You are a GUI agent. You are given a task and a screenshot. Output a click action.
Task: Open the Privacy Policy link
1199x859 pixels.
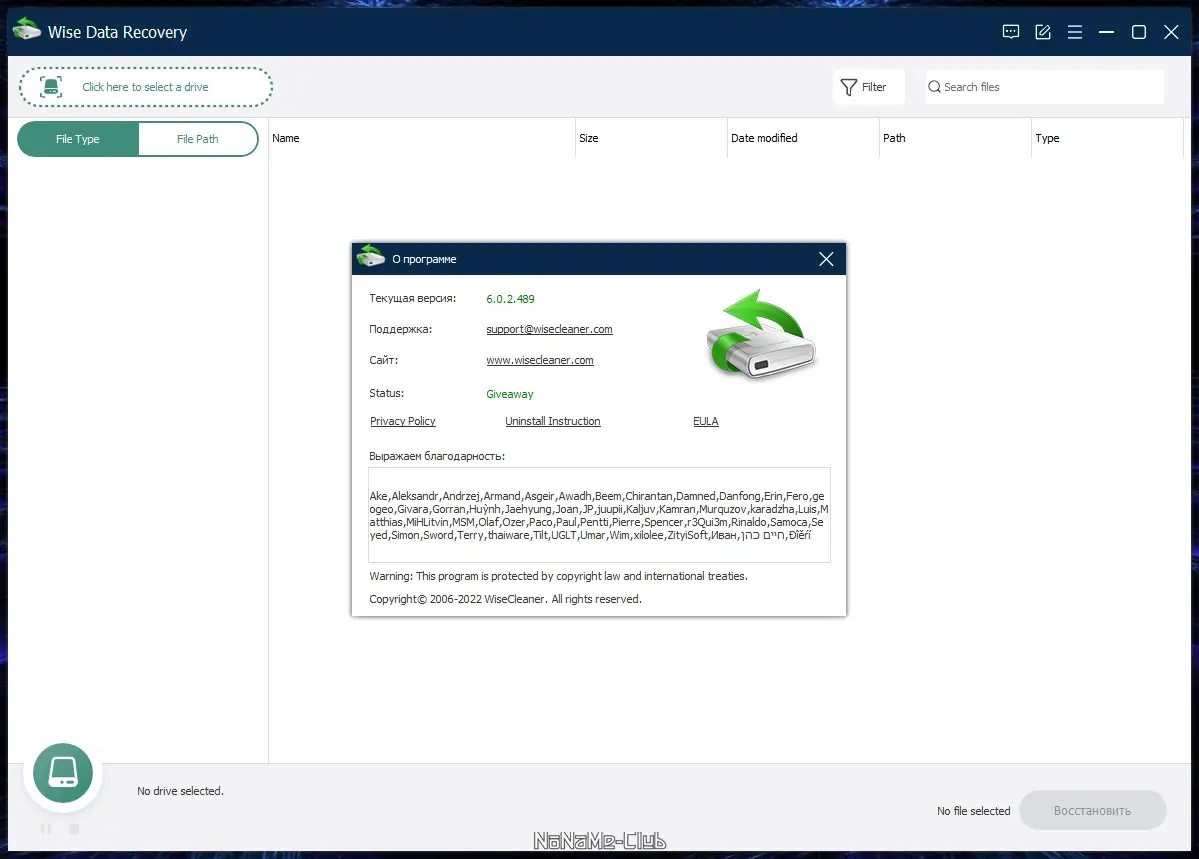click(402, 421)
